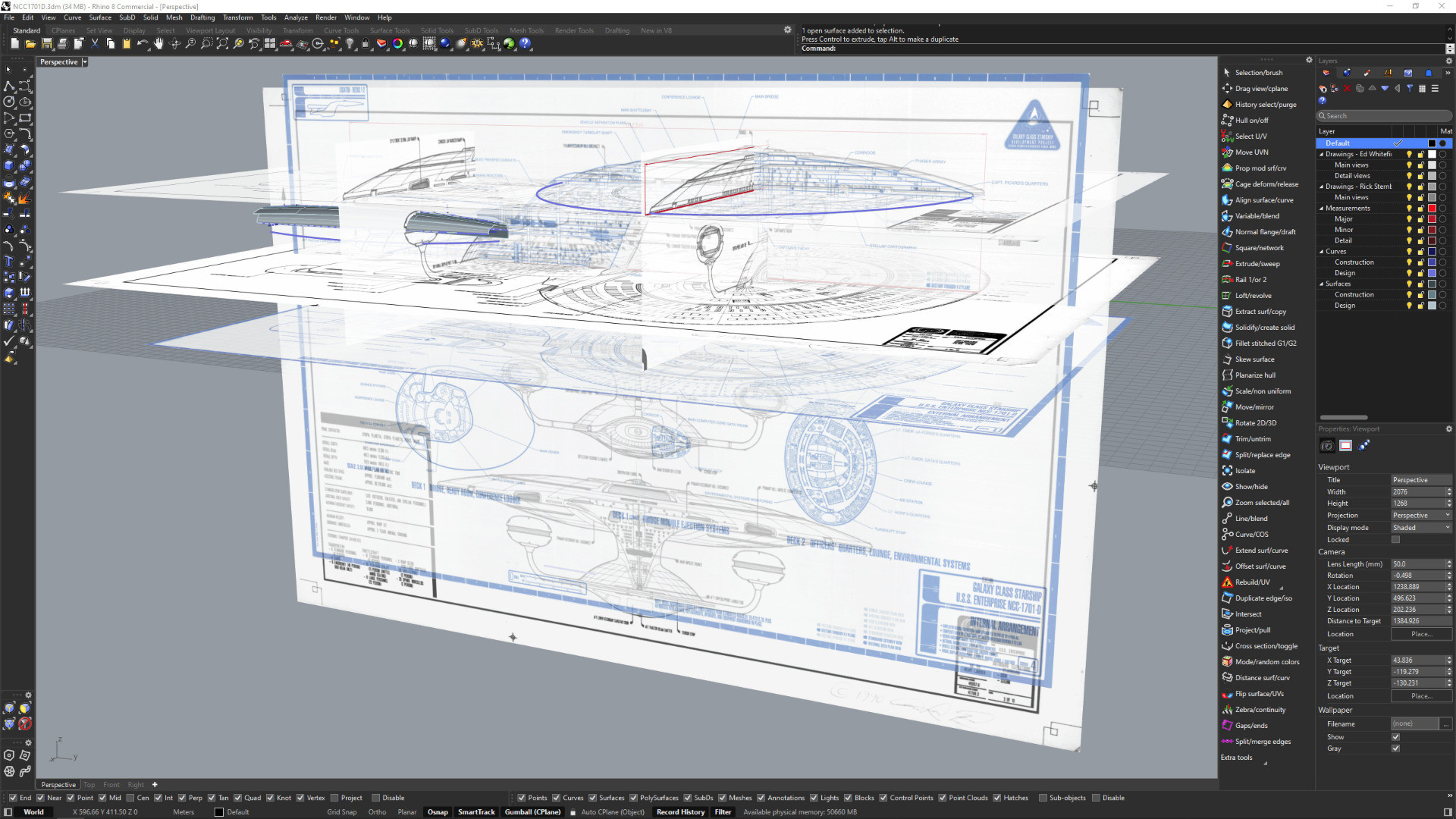This screenshot has width=1456, height=819.
Task: Collapse the Drawings - Ed Whitefire layer
Action: click(x=1321, y=154)
